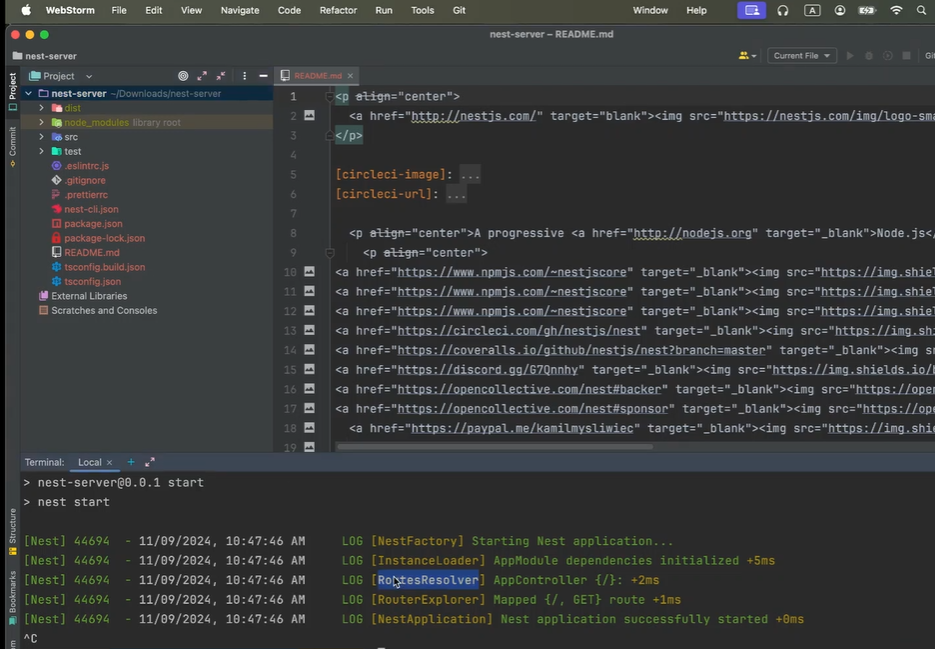This screenshot has height=649, width=935.
Task: Open the Navigate menu
Action: (x=240, y=10)
